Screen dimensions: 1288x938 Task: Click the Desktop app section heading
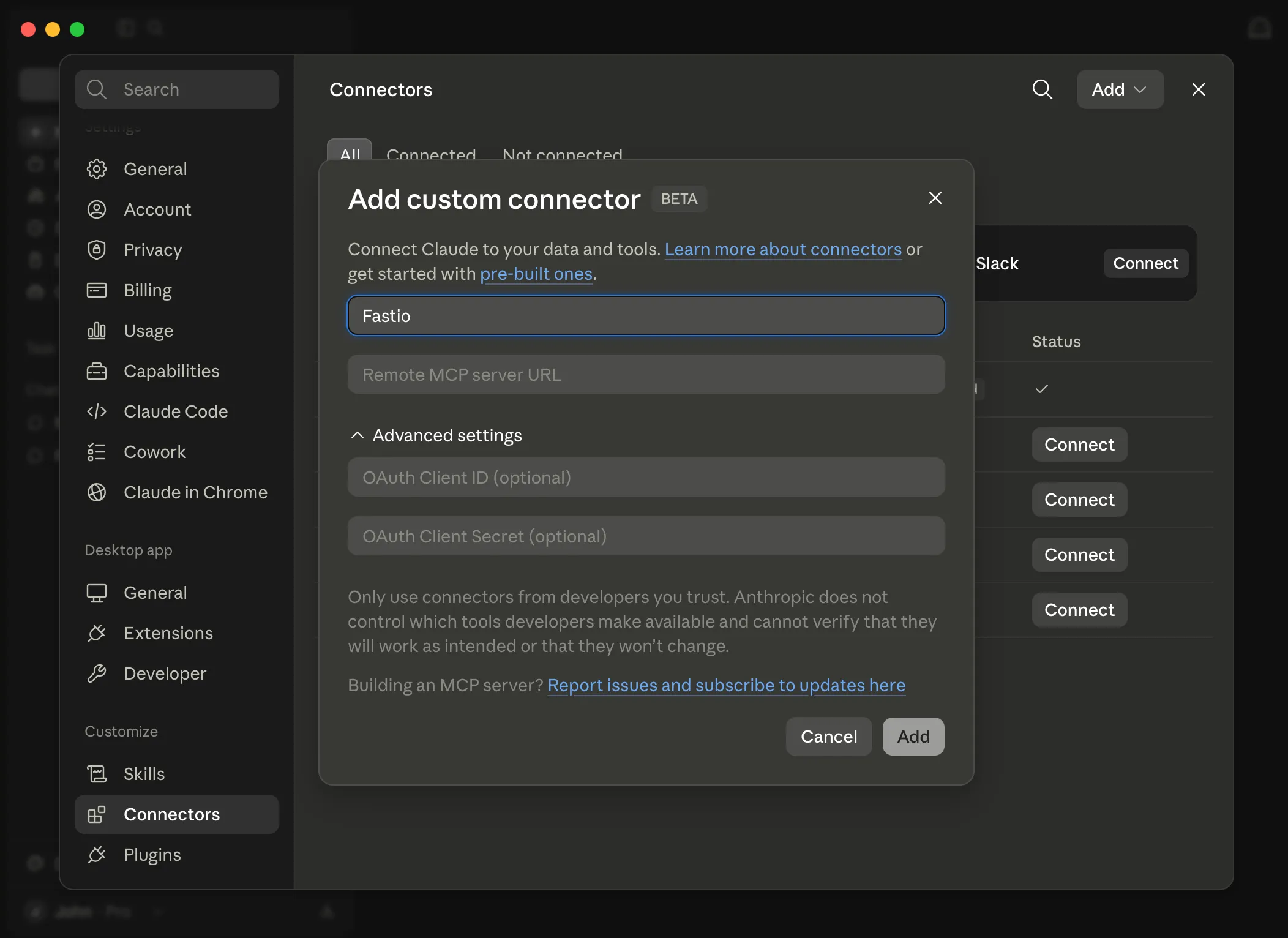[128, 550]
